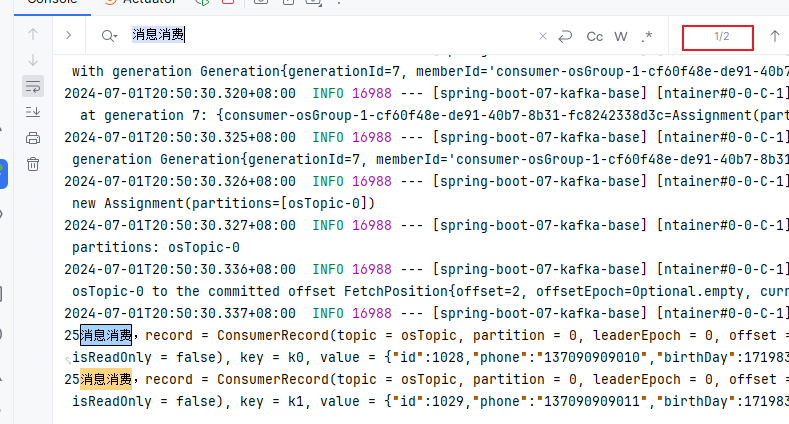This screenshot has height=424, width=789.
Task: Toggle regex .* search option
Action: (647, 36)
